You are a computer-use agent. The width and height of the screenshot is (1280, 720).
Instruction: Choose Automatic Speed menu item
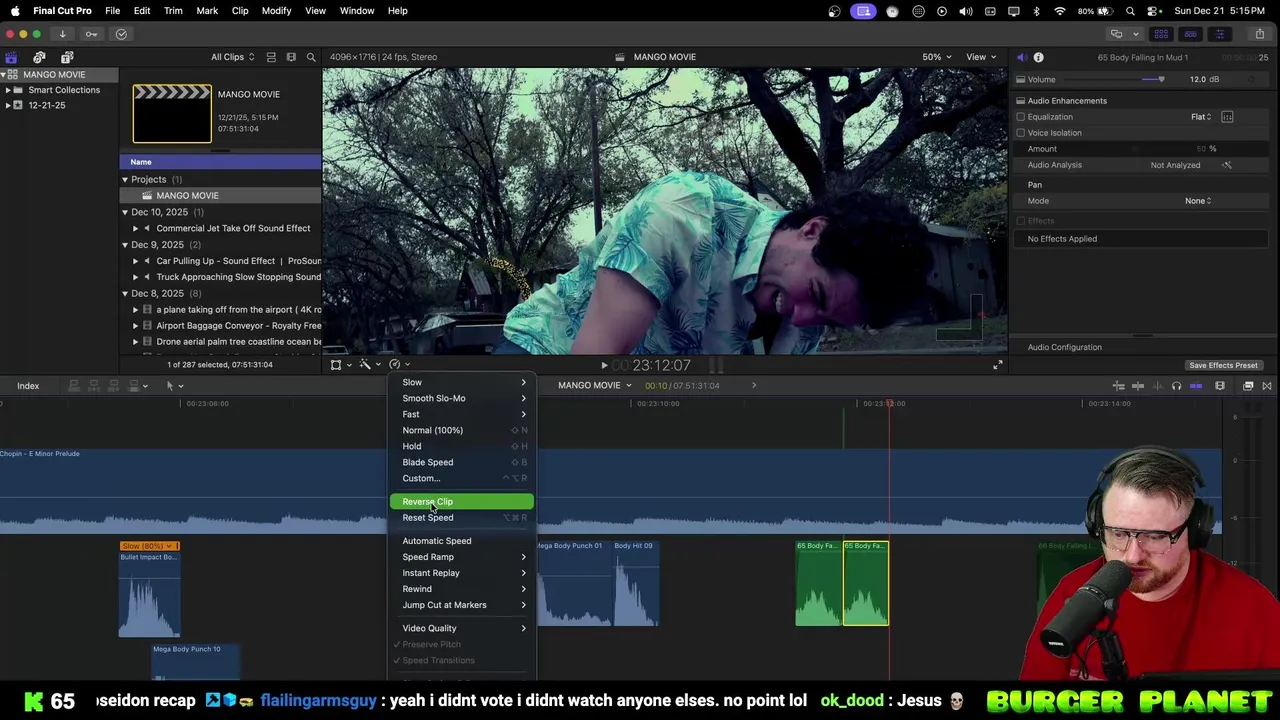click(x=461, y=541)
